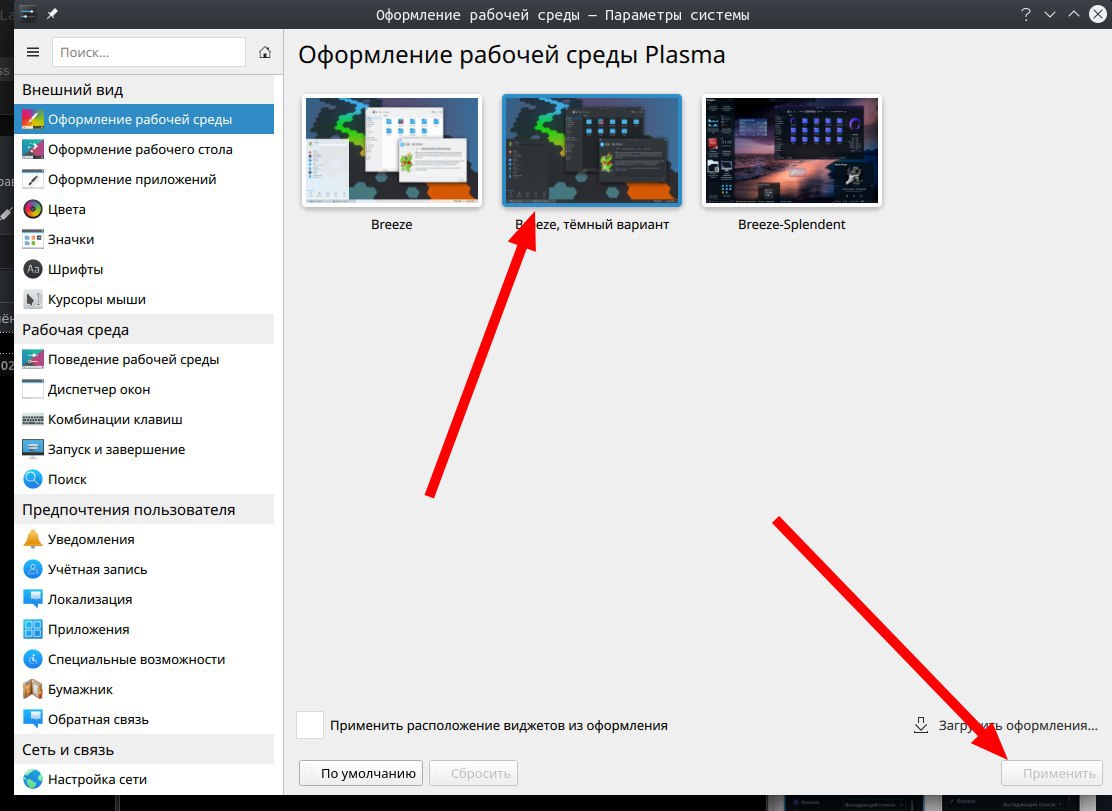This screenshot has height=811, width=1112.
Task: Click the Бумажник wallet icon
Action: pos(33,689)
